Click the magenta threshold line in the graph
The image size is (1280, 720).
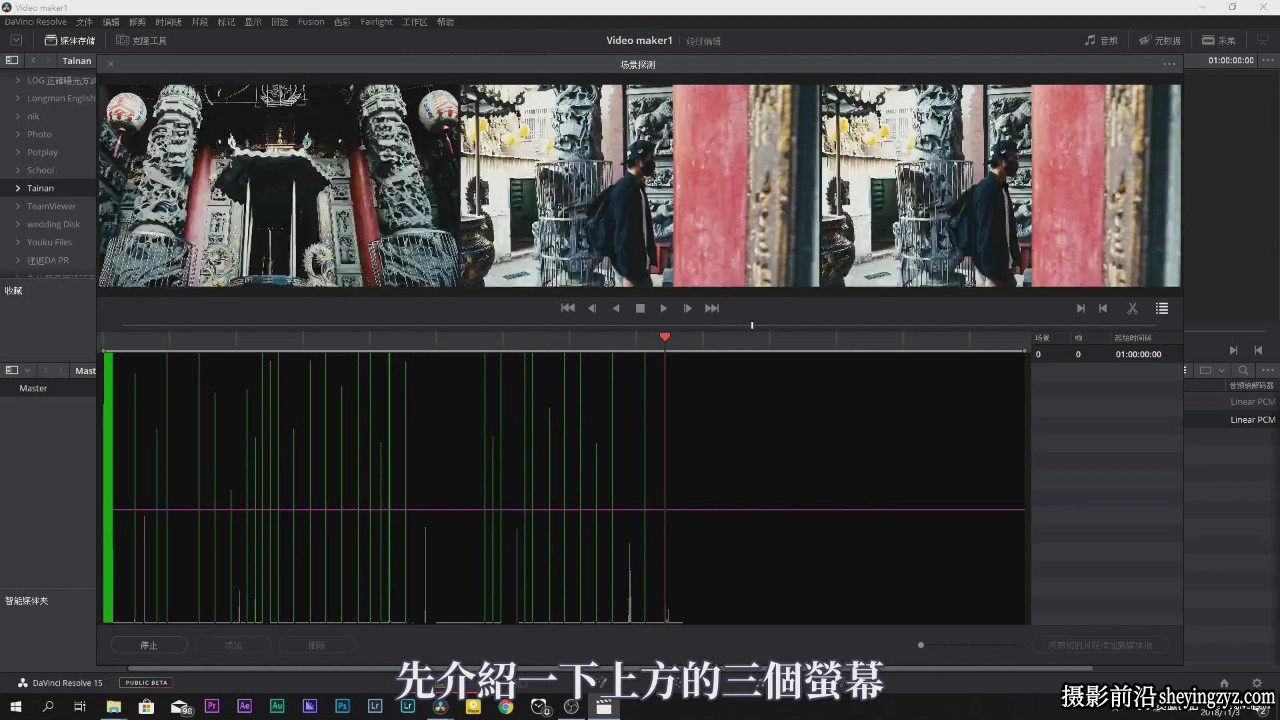point(568,510)
